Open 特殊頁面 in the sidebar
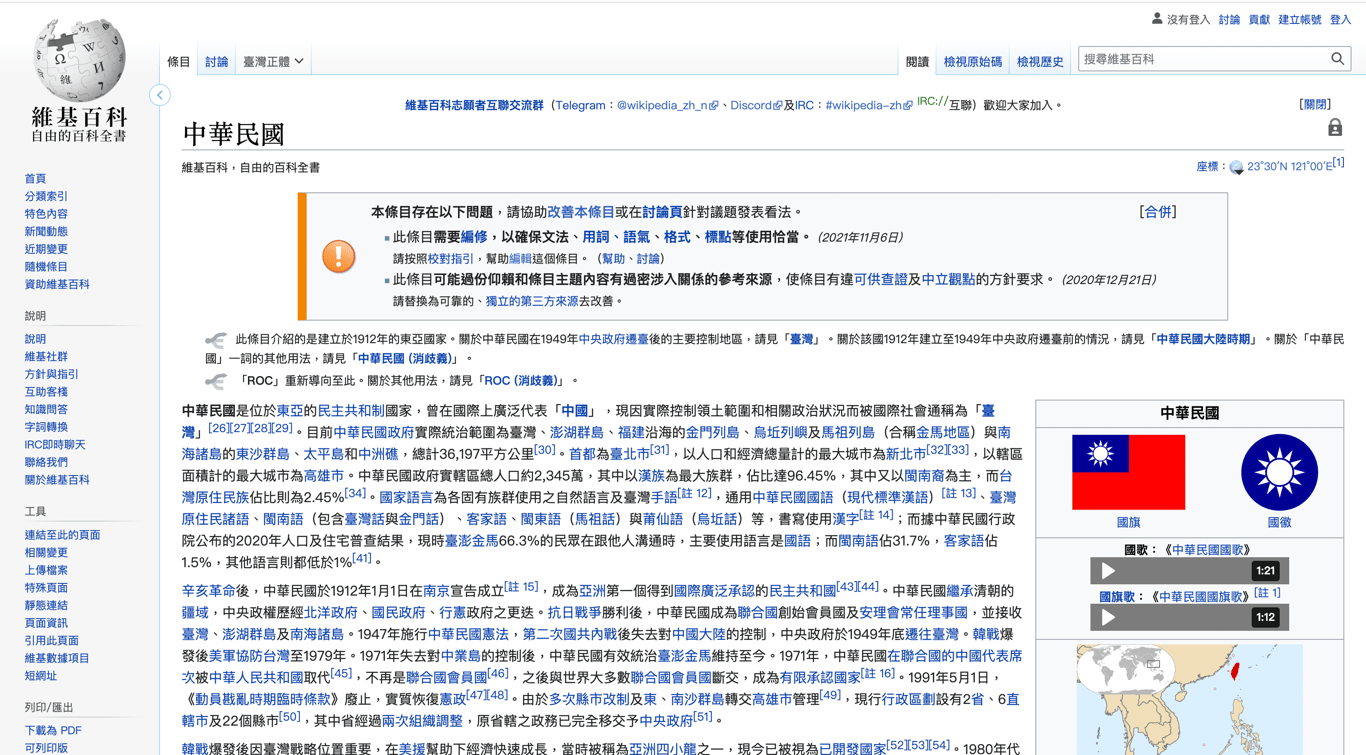The height and width of the screenshot is (755, 1366). 46,588
